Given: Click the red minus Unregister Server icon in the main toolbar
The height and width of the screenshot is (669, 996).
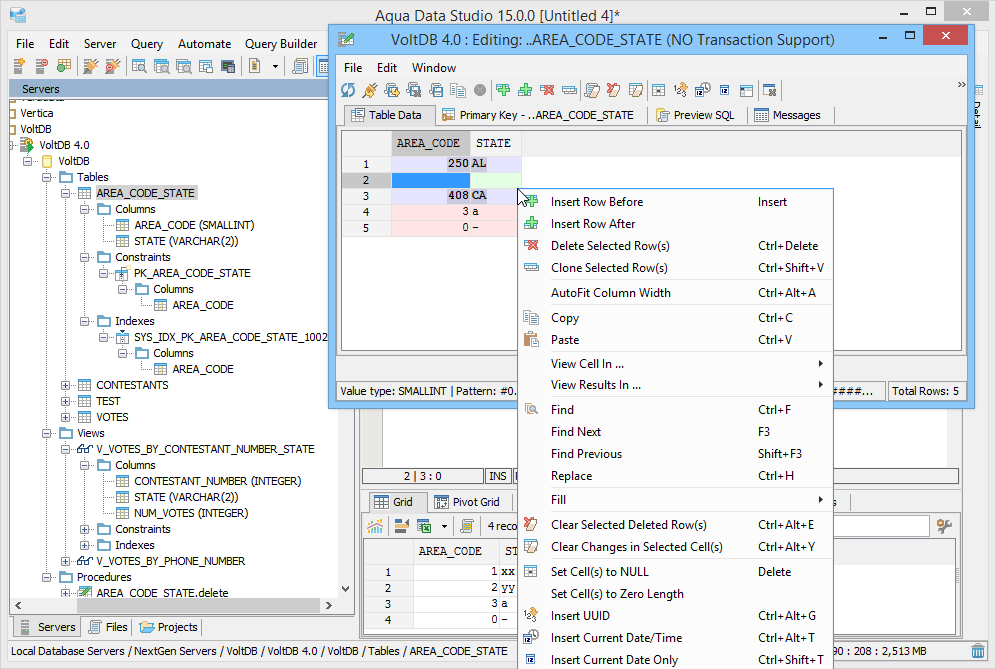Looking at the screenshot, I should (x=41, y=65).
